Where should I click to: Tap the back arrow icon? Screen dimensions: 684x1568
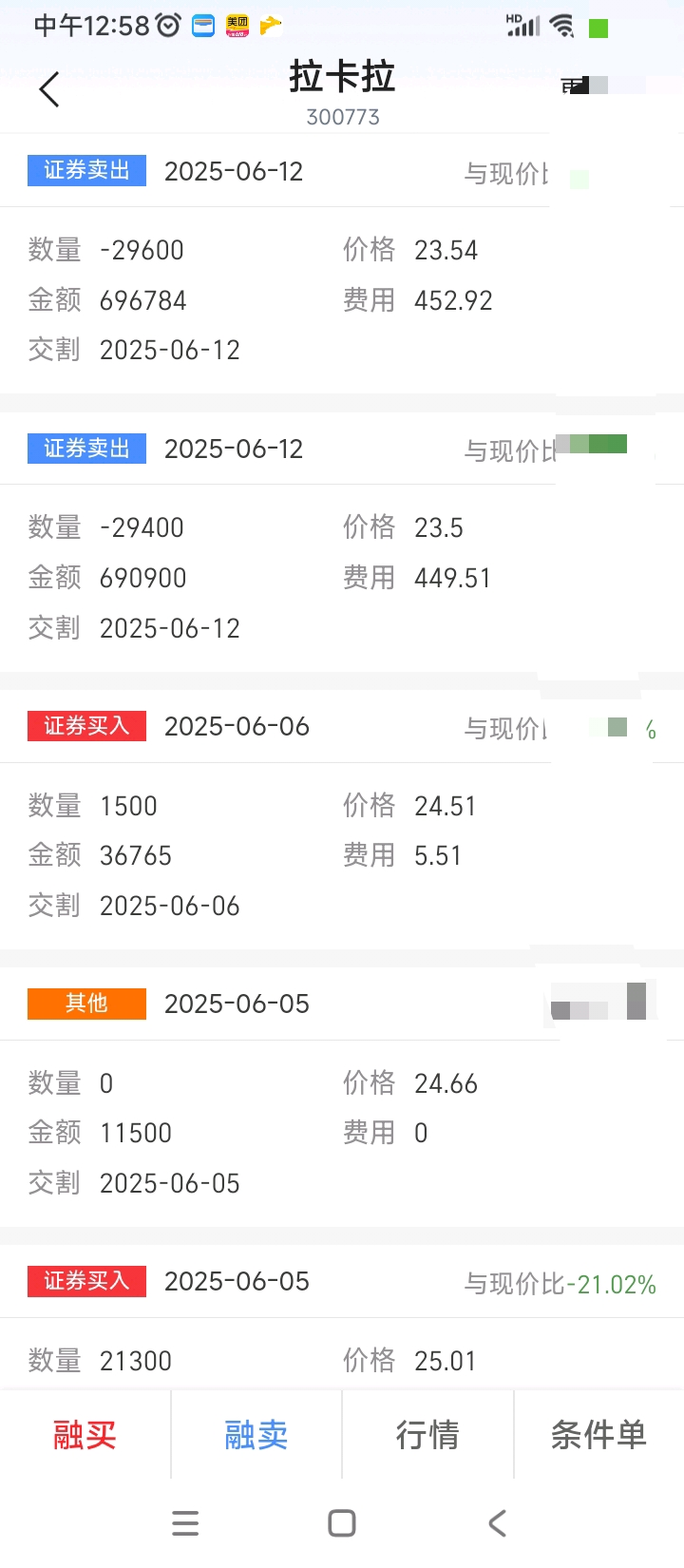coord(49,90)
